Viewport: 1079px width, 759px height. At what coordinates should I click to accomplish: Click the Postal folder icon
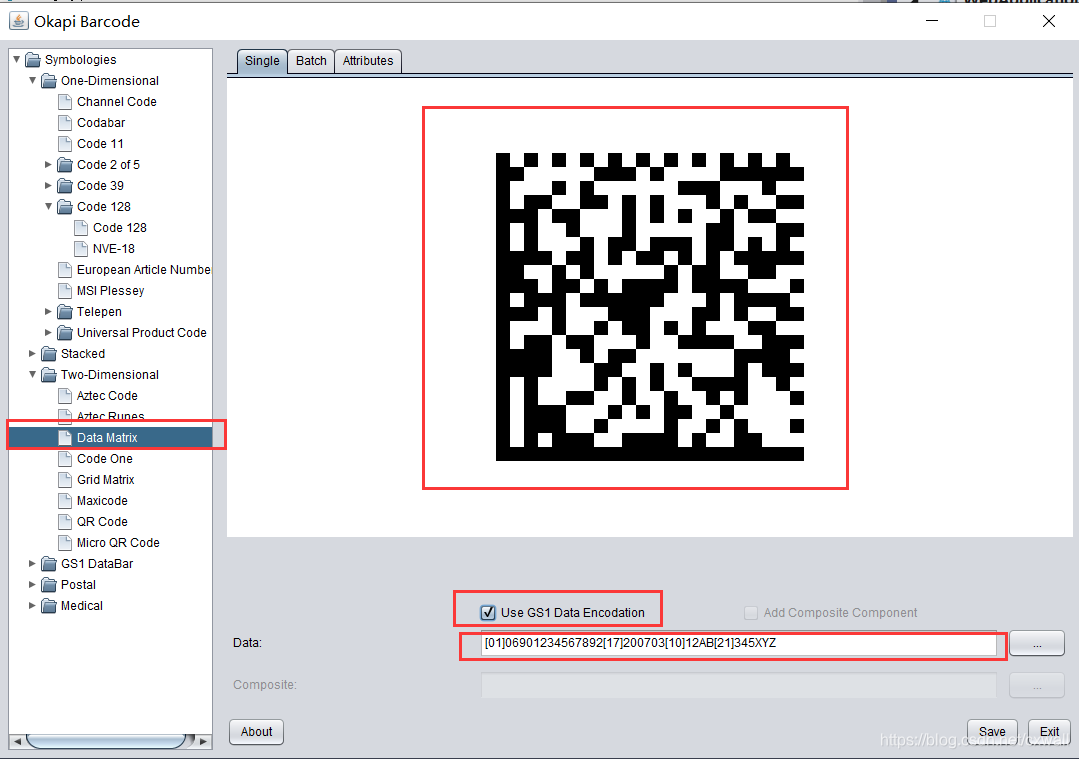[x=49, y=585]
